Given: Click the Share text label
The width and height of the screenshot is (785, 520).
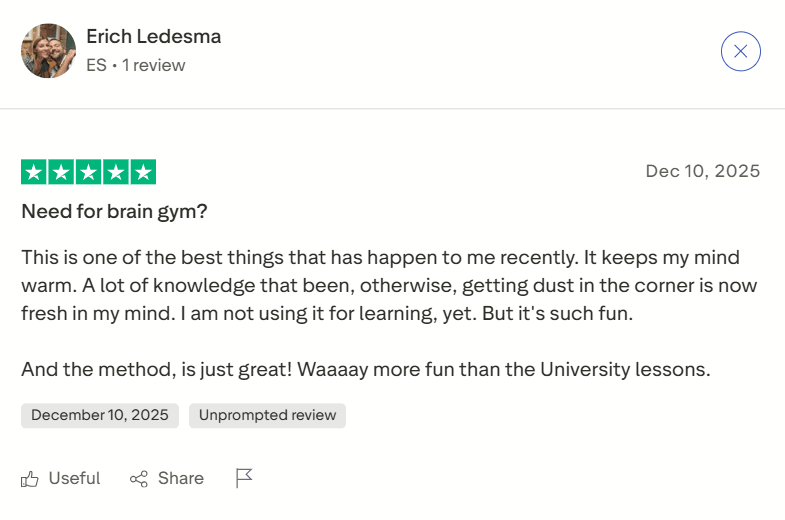Looking at the screenshot, I should (x=181, y=479).
